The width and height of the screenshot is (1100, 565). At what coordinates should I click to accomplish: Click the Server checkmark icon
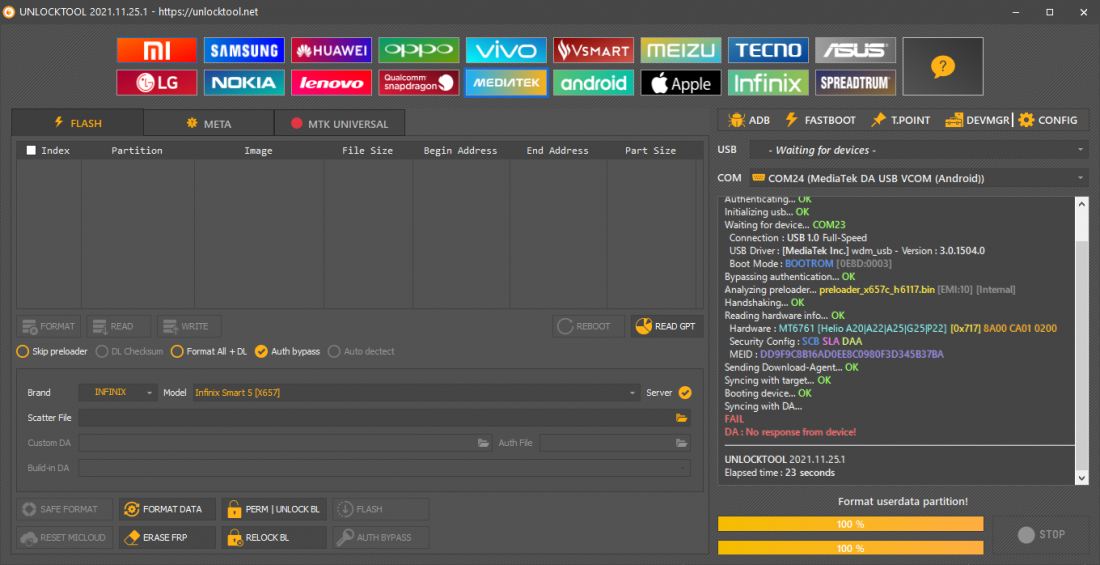point(685,392)
